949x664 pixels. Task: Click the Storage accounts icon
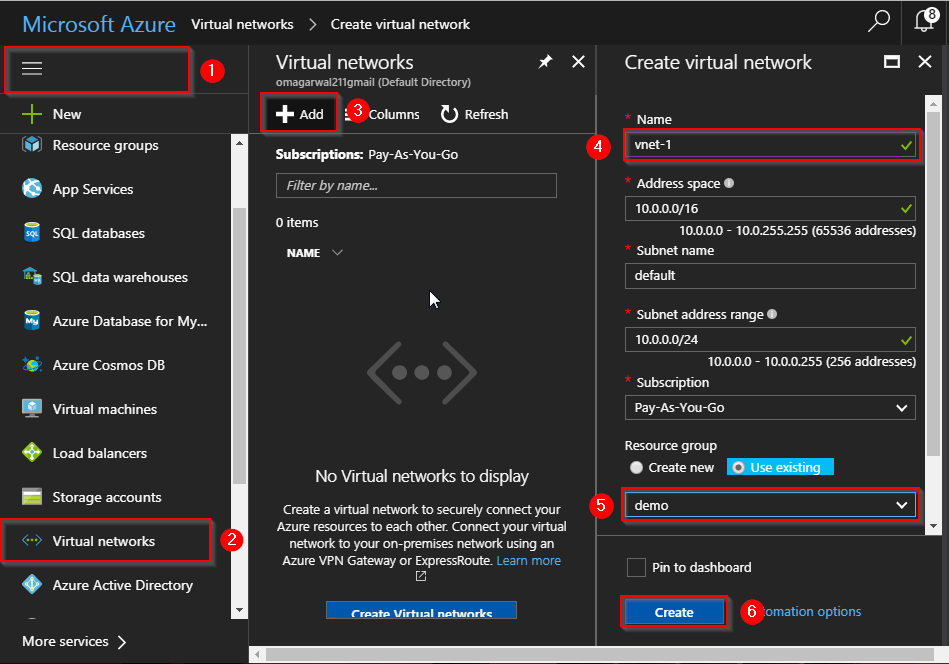31,496
